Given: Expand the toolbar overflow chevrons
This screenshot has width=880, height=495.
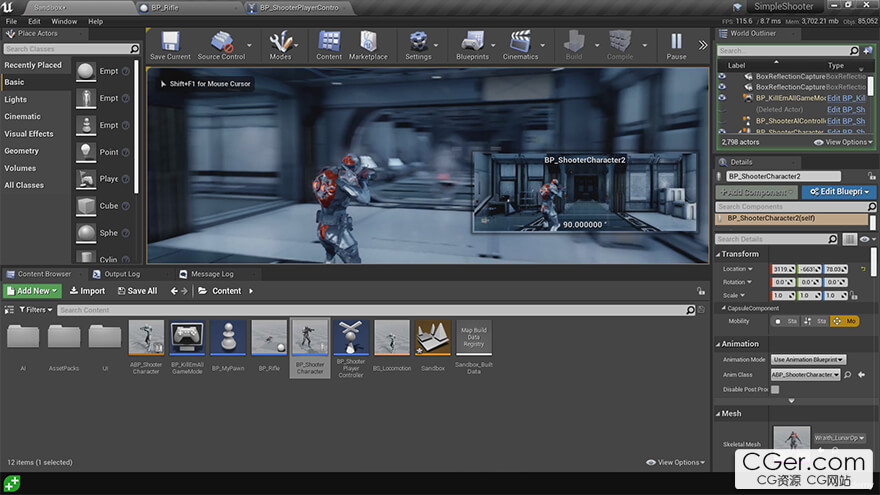Looking at the screenshot, I should pos(703,45).
